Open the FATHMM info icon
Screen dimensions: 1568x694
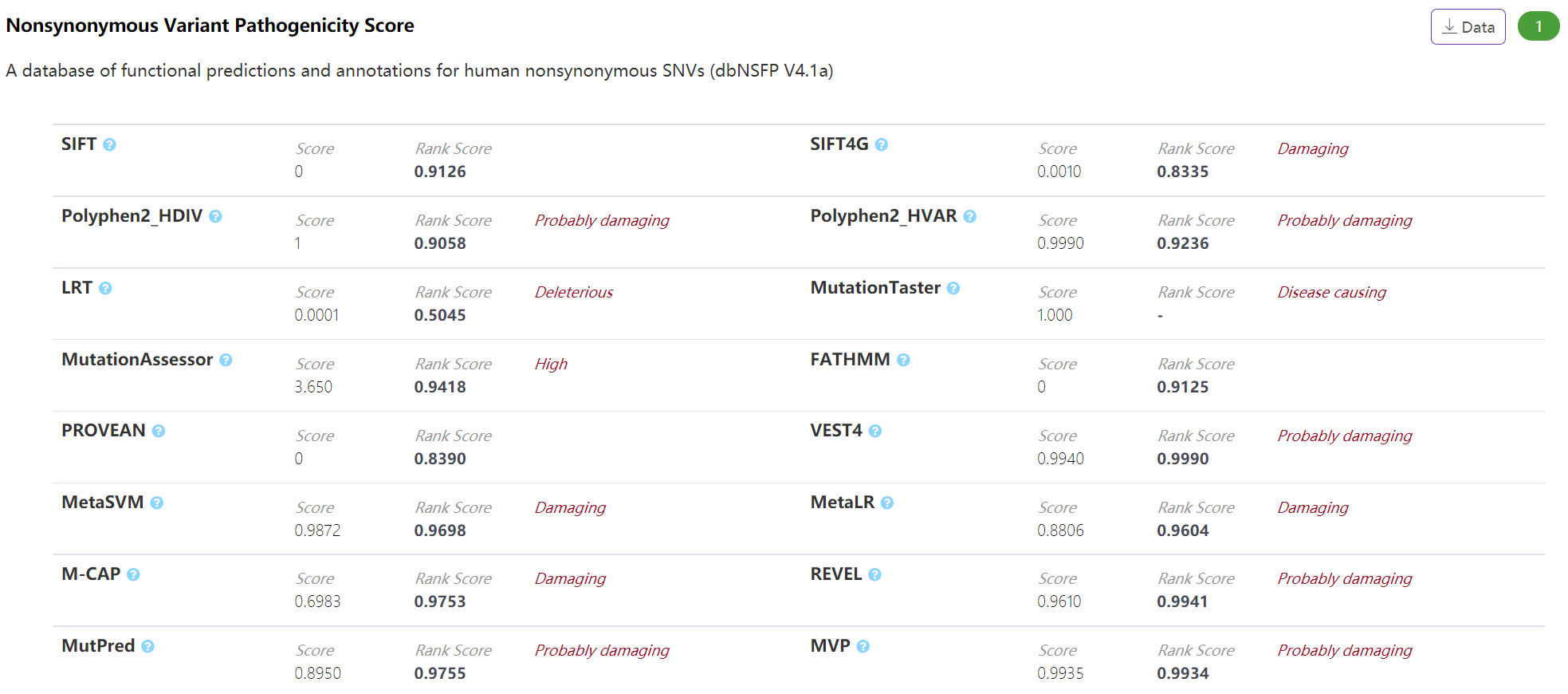[903, 360]
